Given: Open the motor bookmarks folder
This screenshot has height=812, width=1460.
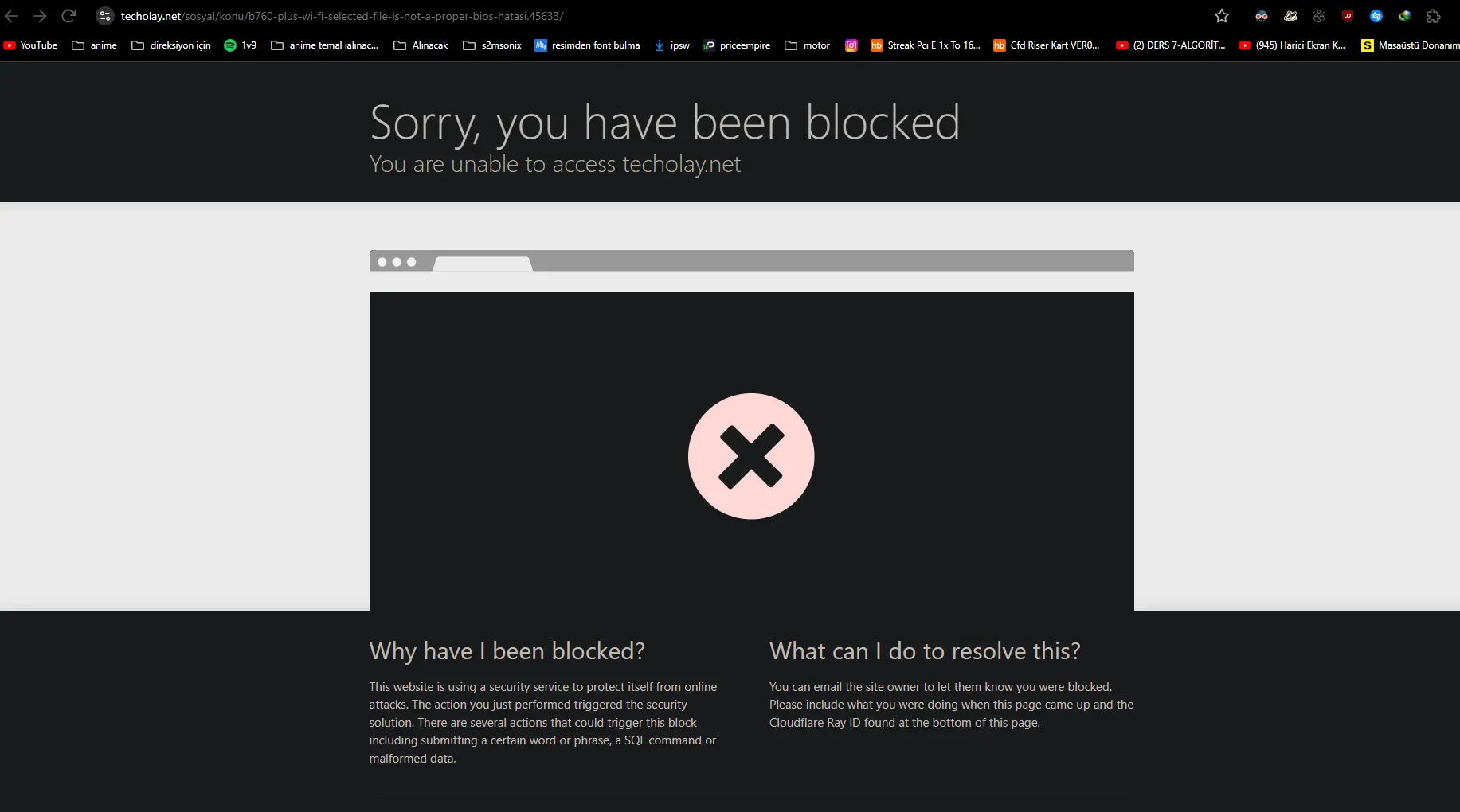Looking at the screenshot, I should 808,45.
